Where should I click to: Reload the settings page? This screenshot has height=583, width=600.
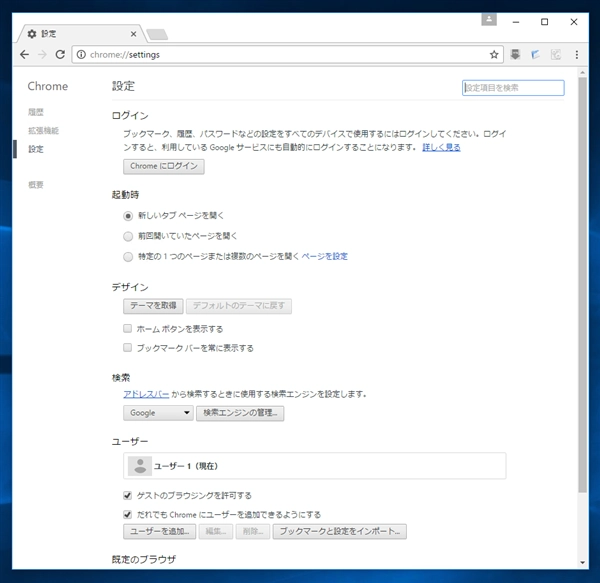pyautogui.click(x=60, y=55)
